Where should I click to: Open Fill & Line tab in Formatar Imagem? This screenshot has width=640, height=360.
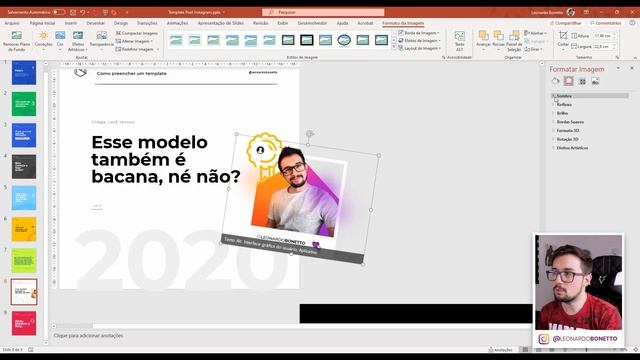point(556,81)
